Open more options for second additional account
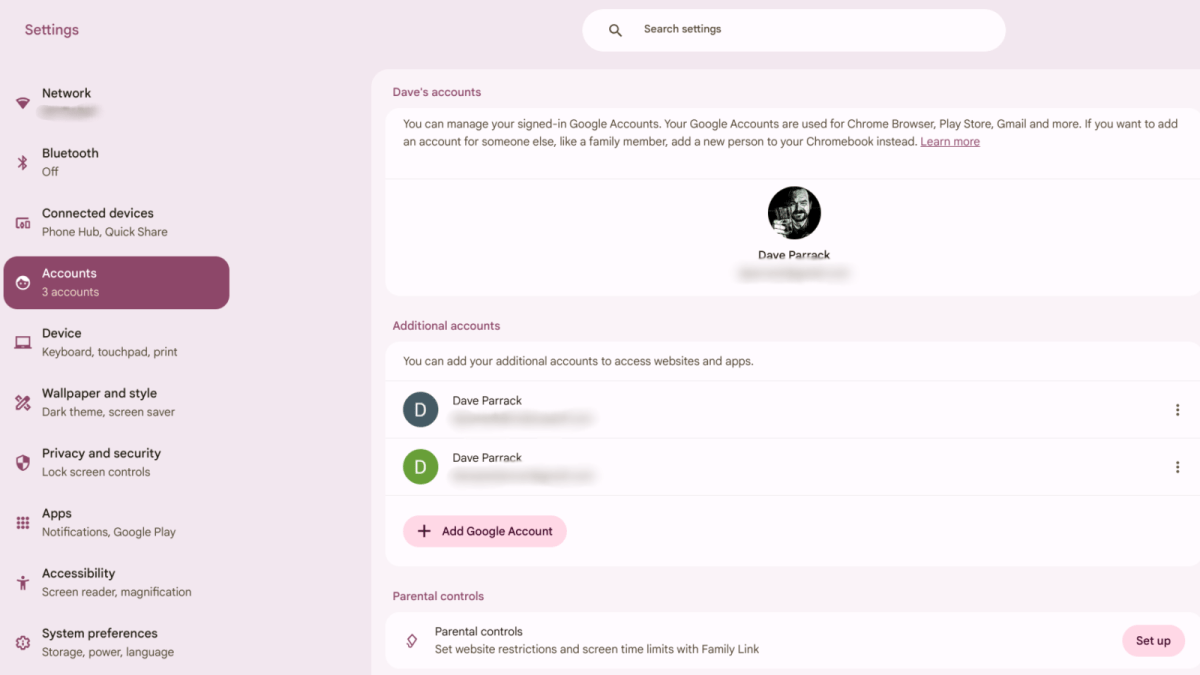Screen dimensions: 1200x675 click(1177, 467)
